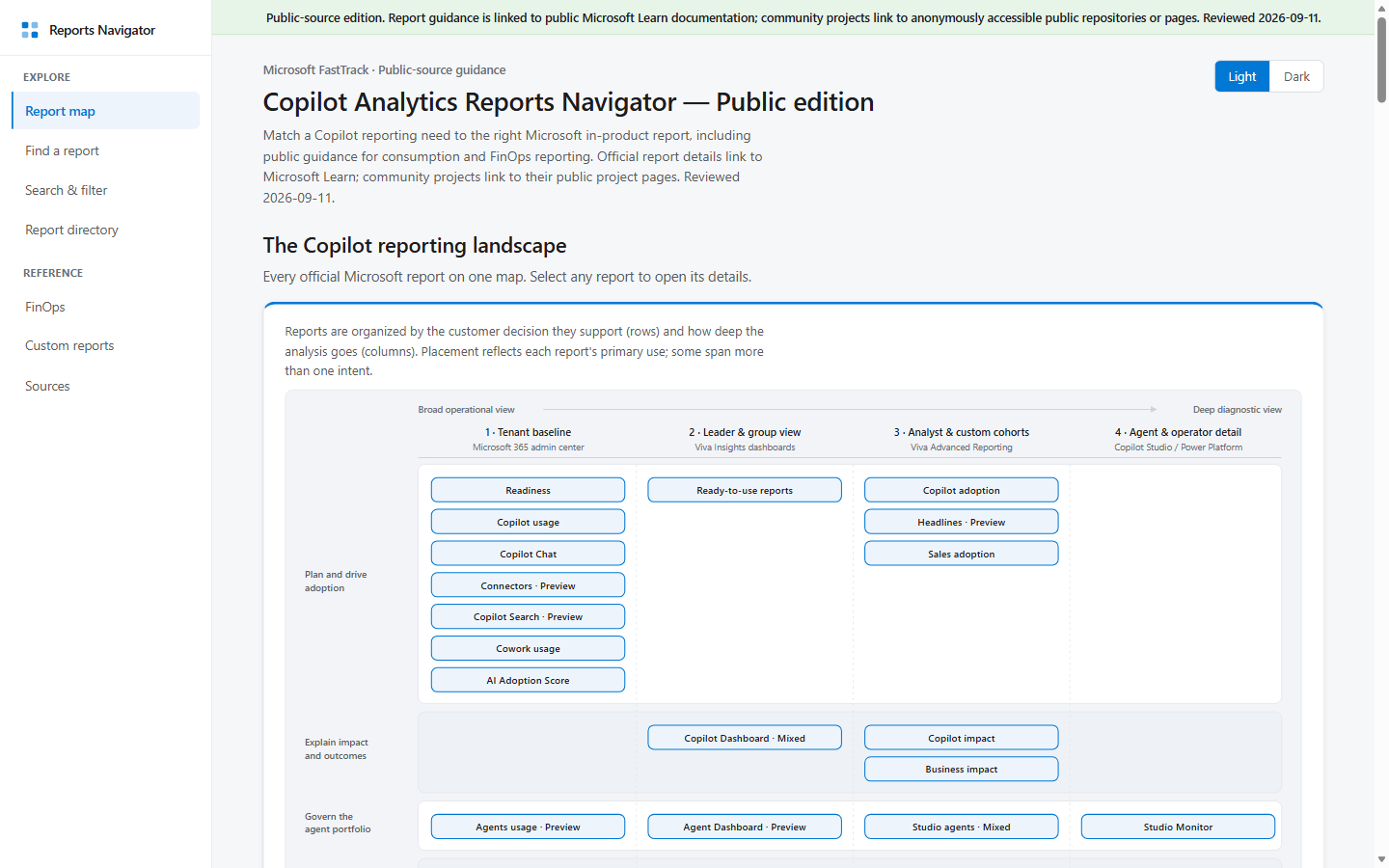Open Copilot adoption report
This screenshot has width=1389, height=868.
[x=962, y=490]
